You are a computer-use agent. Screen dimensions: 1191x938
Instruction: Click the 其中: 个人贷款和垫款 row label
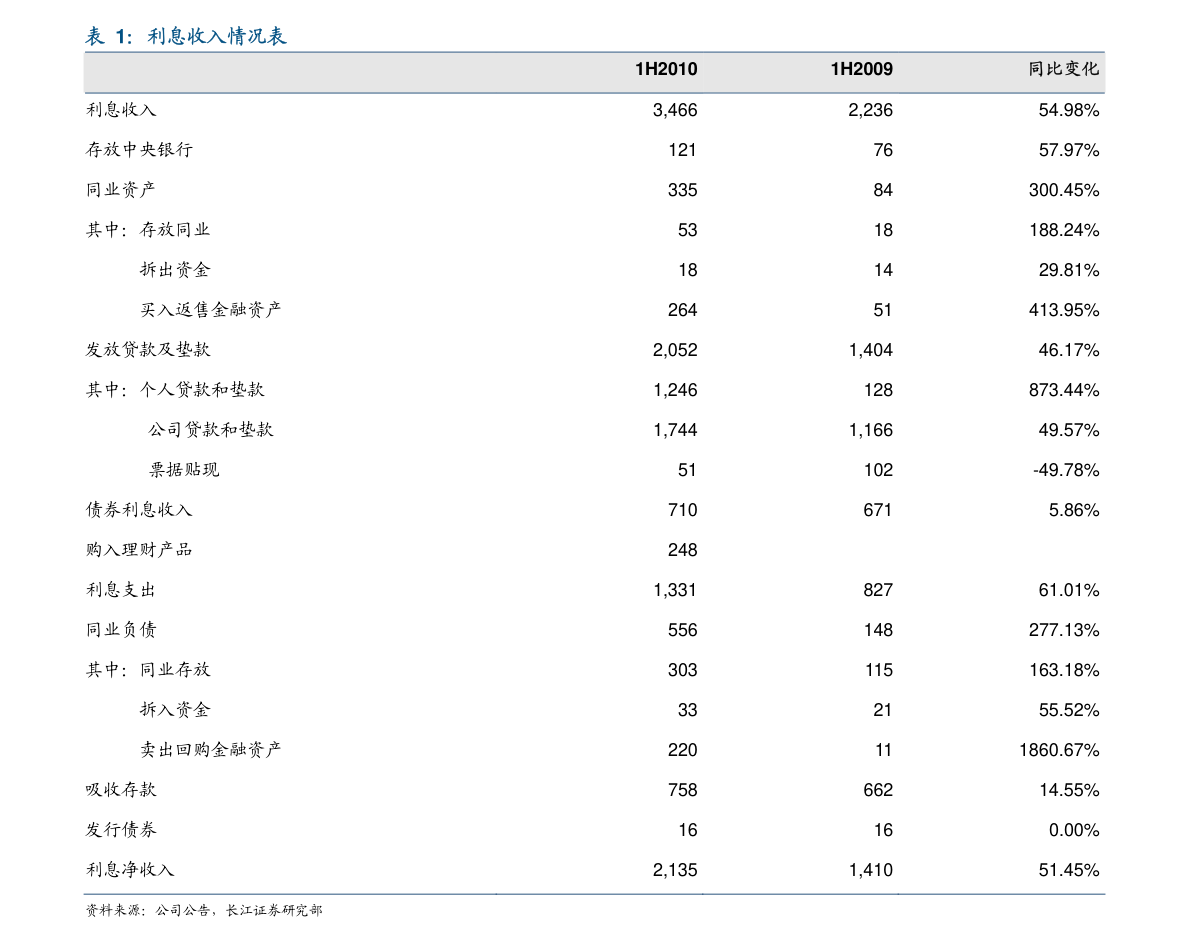[x=175, y=390]
